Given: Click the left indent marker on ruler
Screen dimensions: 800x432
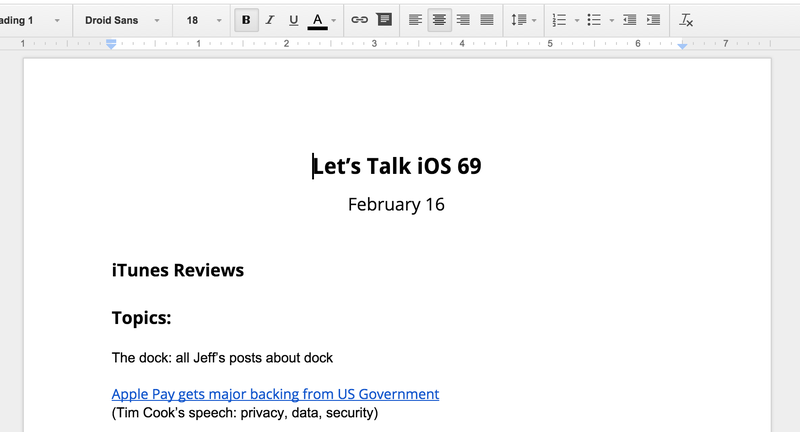Looking at the screenshot, I should (x=111, y=44).
